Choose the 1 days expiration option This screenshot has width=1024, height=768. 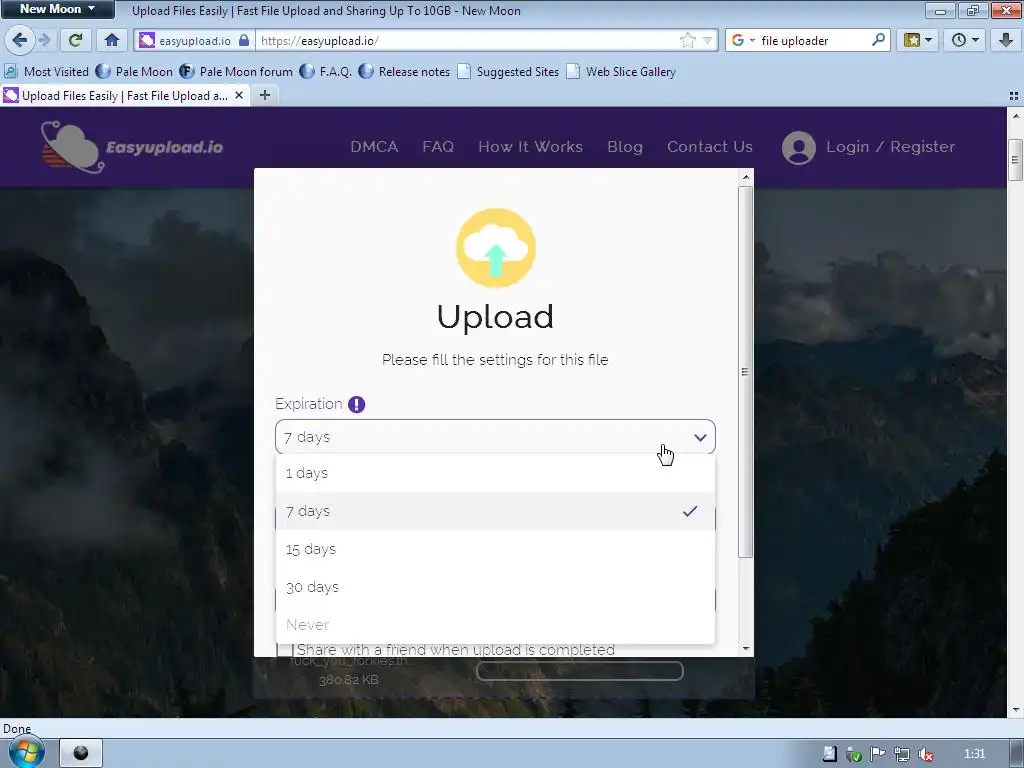tap(495, 473)
